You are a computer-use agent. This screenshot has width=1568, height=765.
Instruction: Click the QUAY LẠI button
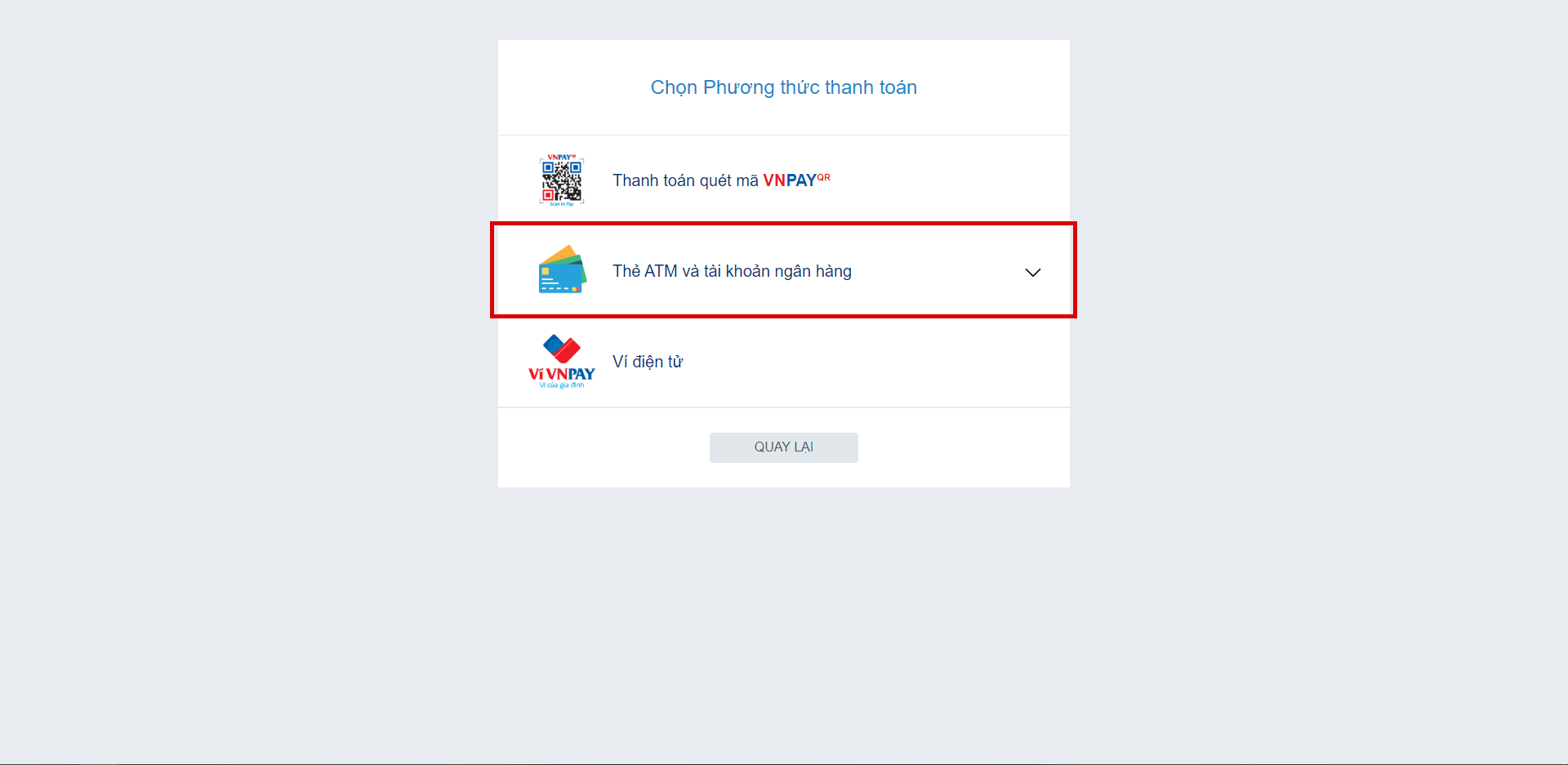pyautogui.click(x=784, y=447)
